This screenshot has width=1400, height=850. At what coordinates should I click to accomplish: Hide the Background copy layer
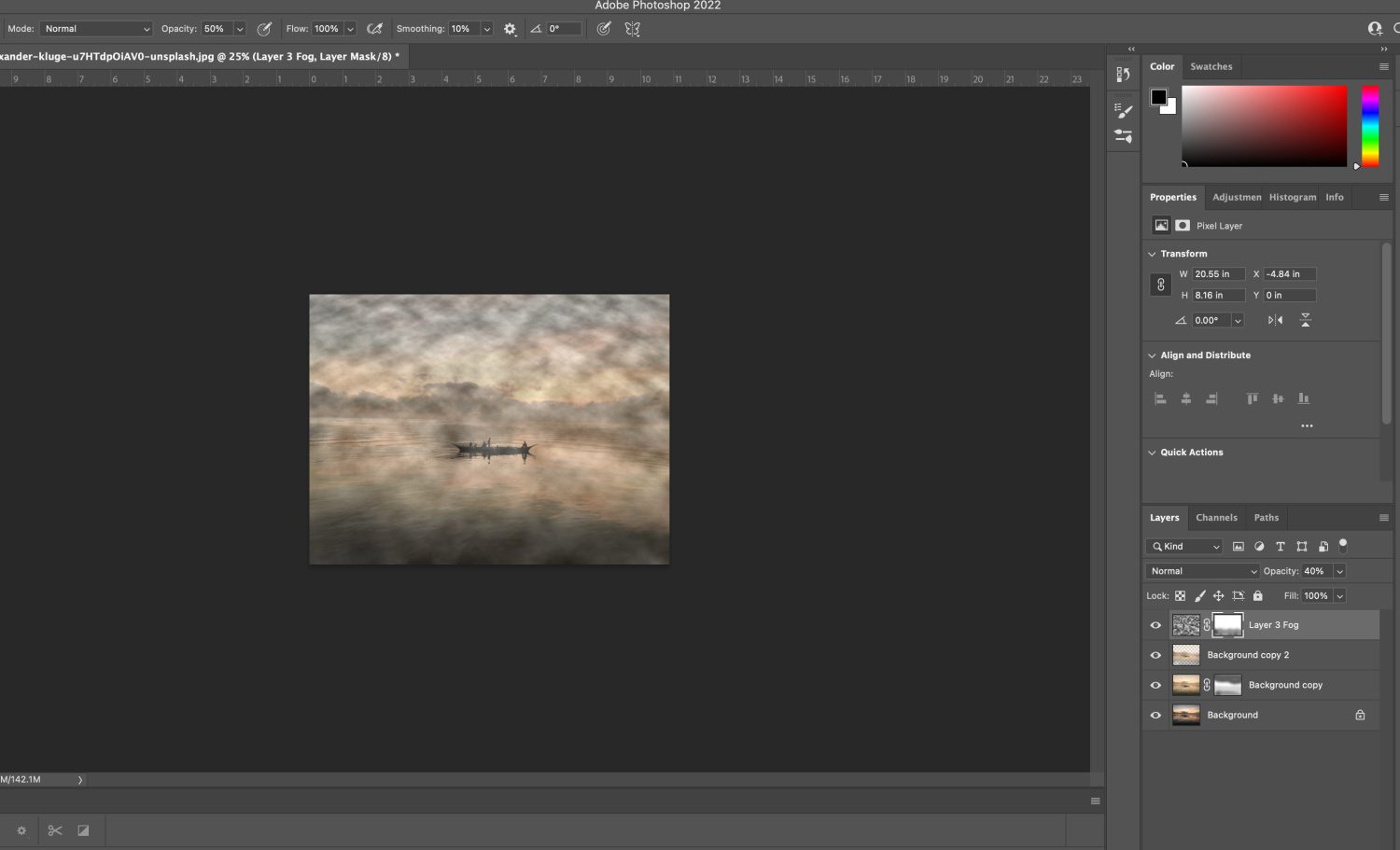pos(1155,685)
